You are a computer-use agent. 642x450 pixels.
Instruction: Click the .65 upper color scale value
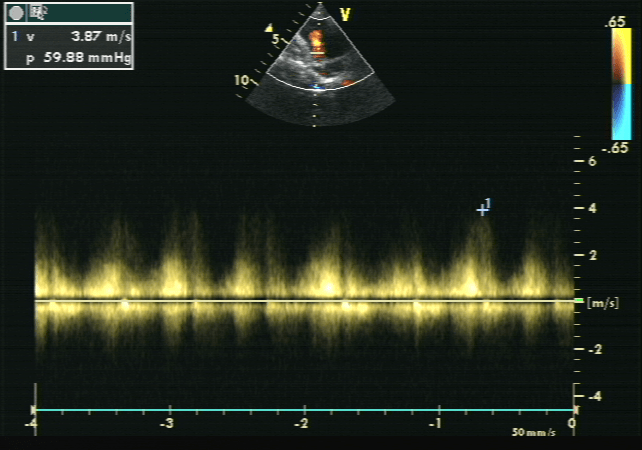(615, 22)
